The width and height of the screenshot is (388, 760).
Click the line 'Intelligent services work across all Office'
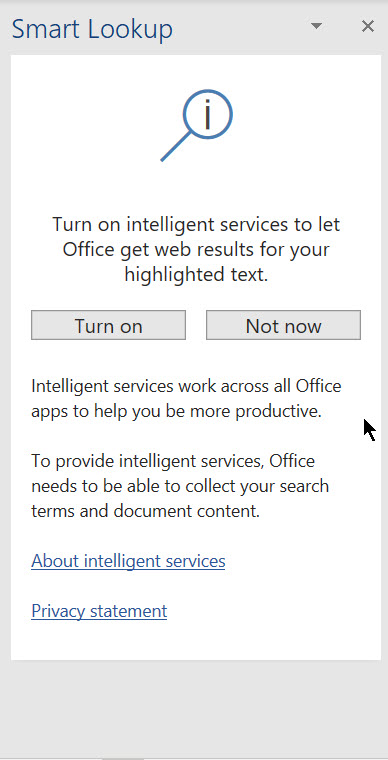[x=186, y=386]
